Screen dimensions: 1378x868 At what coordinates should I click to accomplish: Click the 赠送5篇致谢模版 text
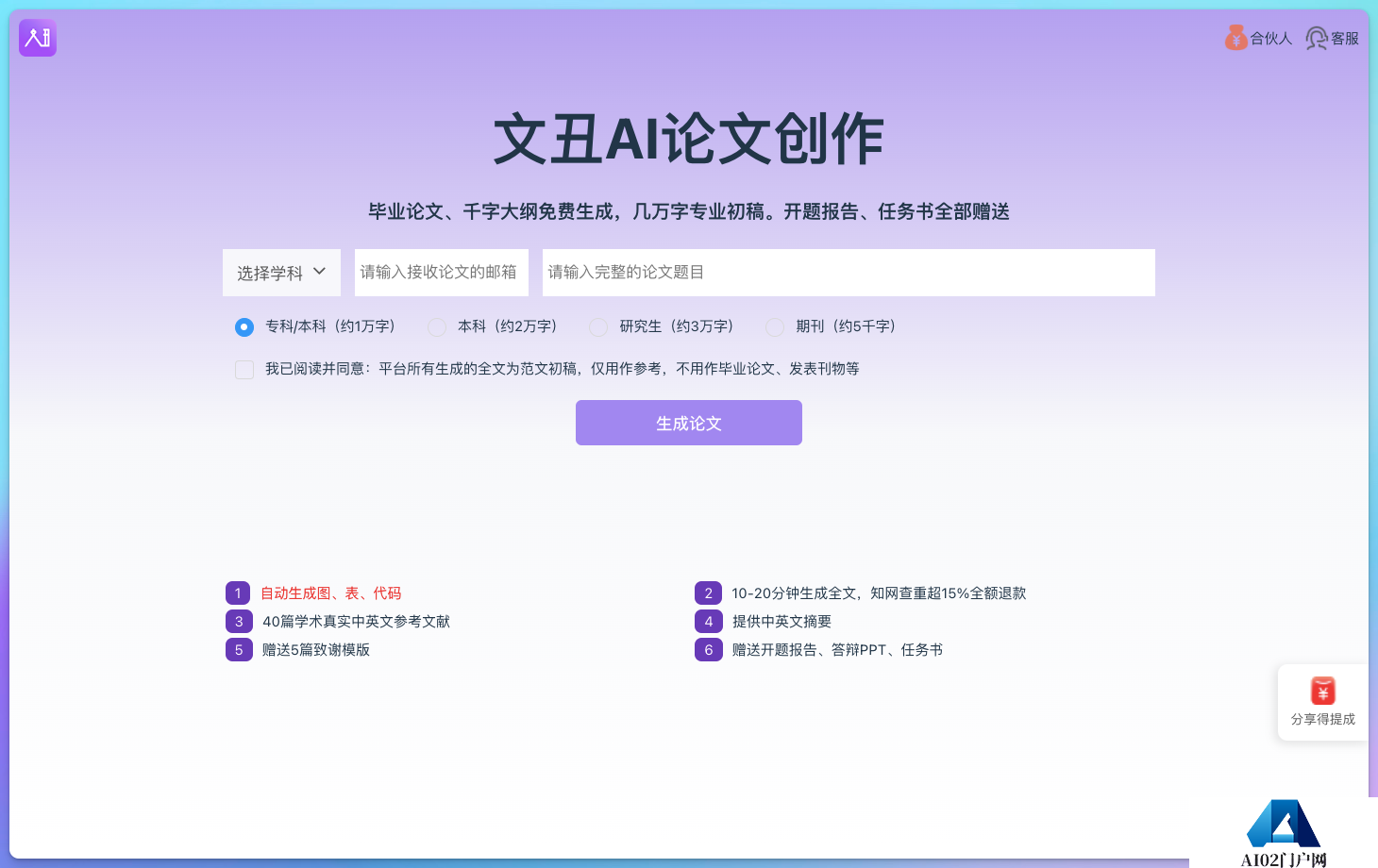(x=316, y=650)
